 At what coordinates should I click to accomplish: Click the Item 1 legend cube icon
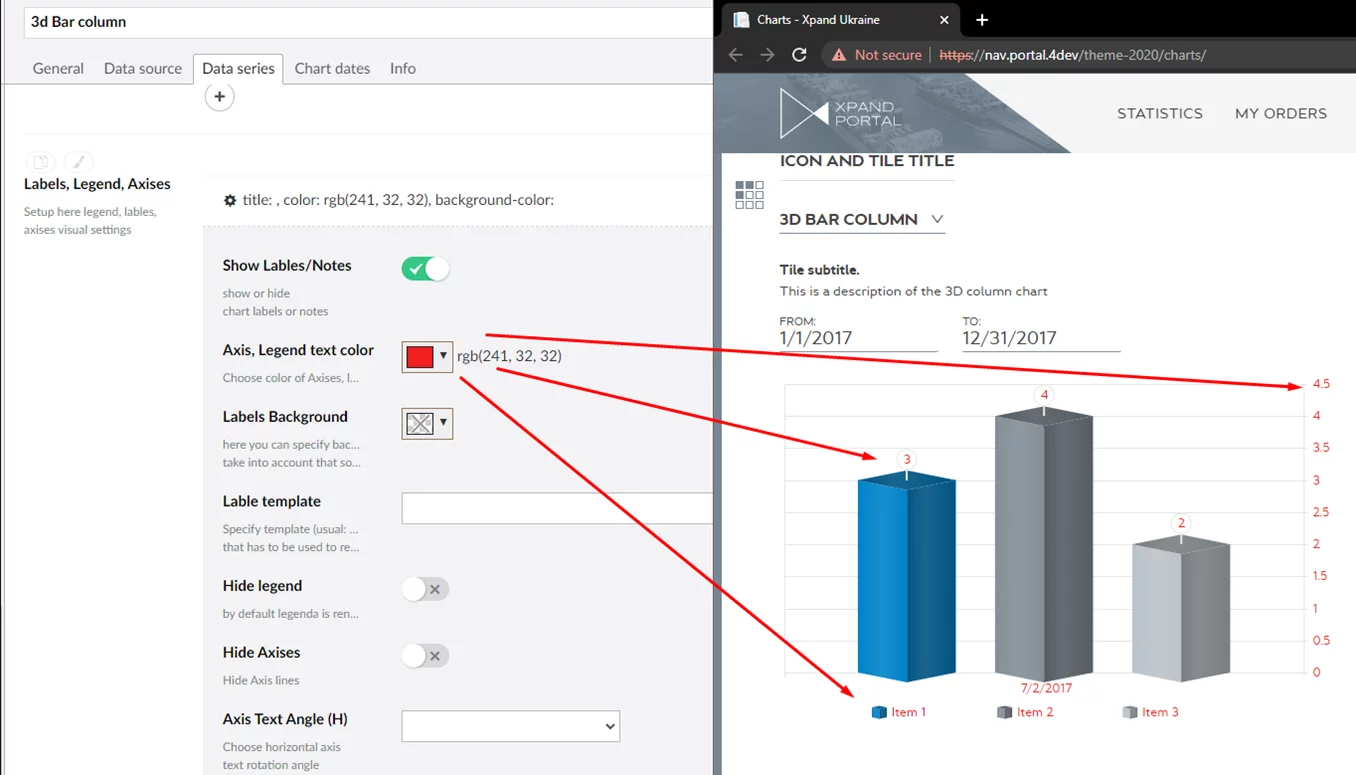pyautogui.click(x=879, y=712)
